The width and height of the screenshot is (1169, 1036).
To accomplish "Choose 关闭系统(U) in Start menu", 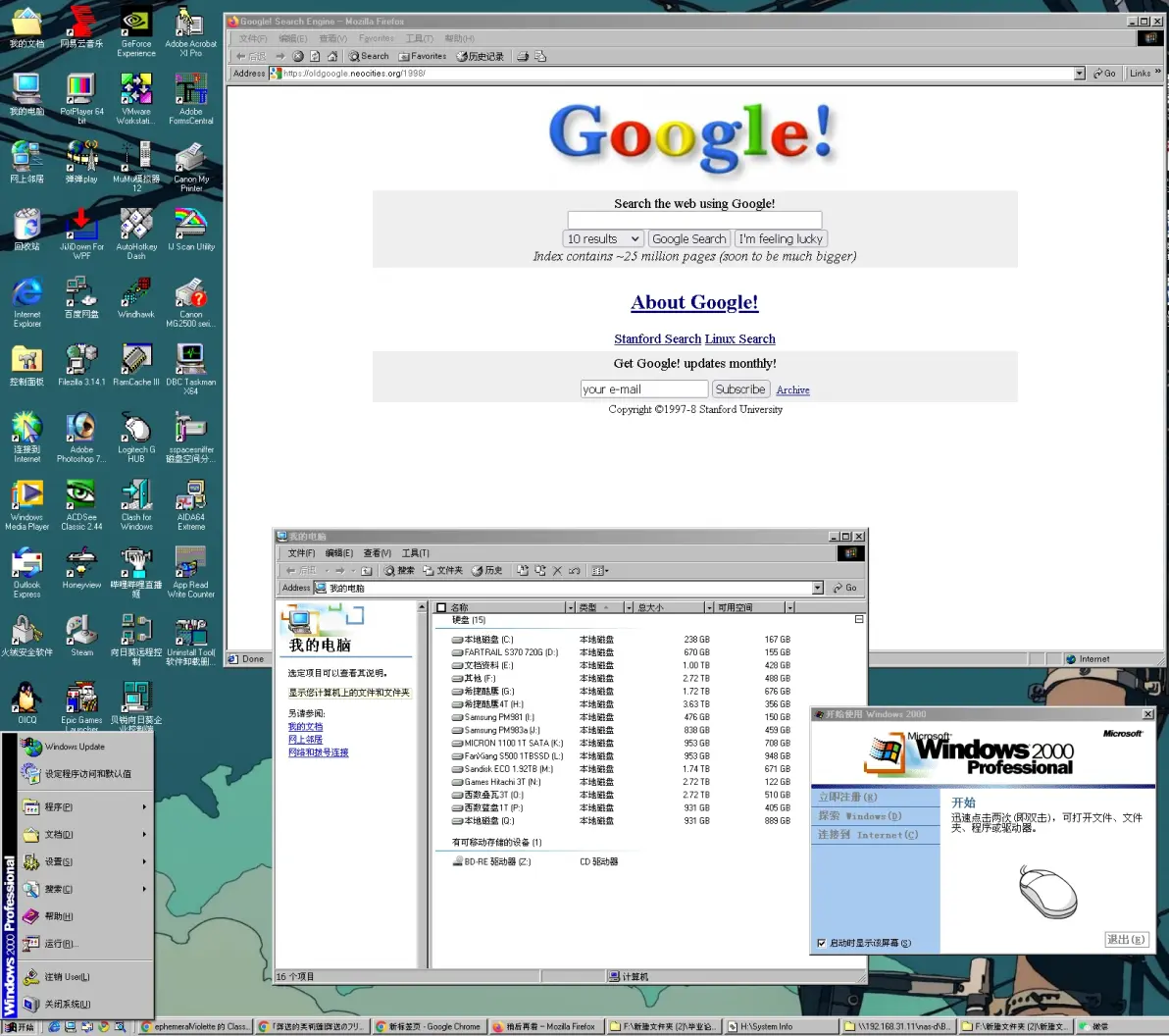I will [85, 1004].
